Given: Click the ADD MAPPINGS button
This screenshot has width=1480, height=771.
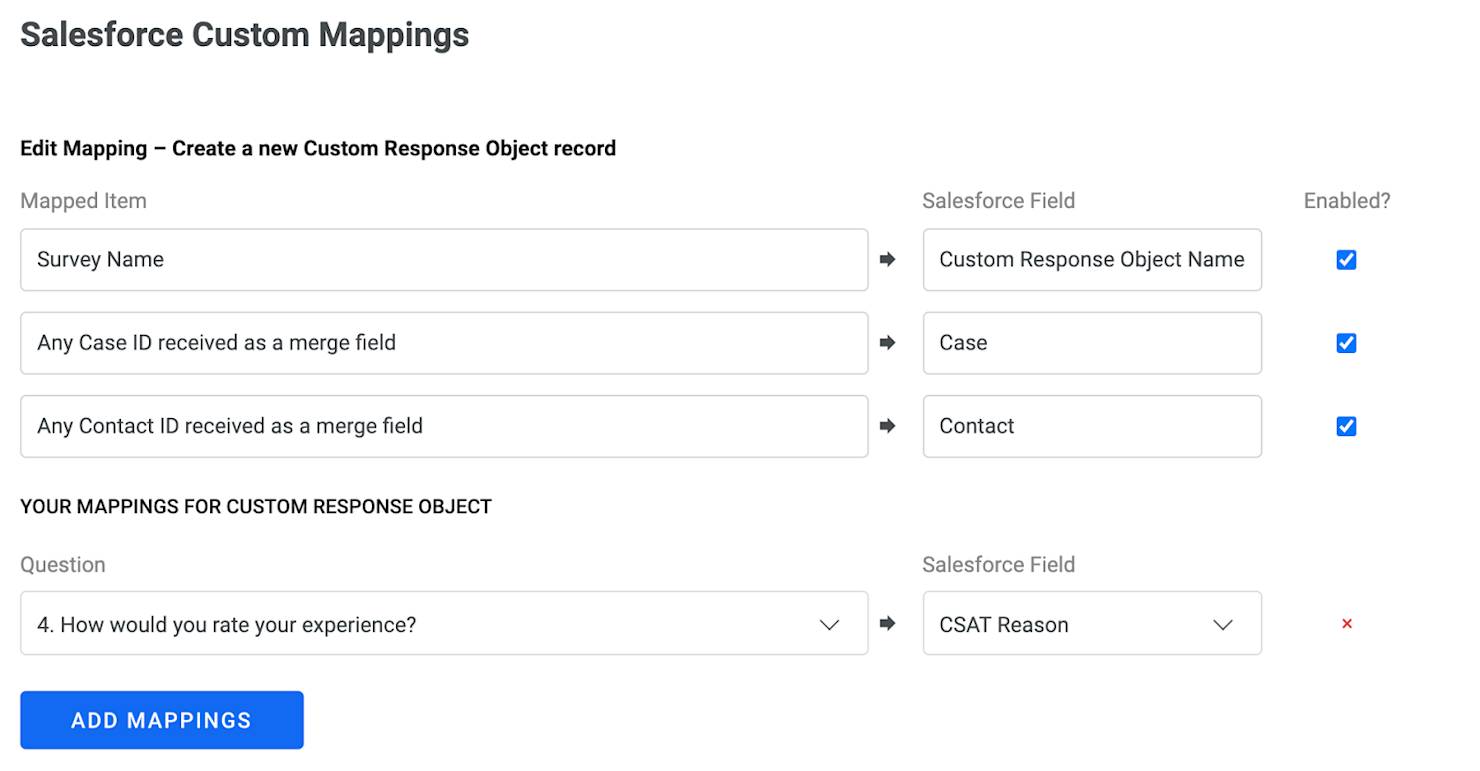Looking at the screenshot, I should tap(162, 720).
